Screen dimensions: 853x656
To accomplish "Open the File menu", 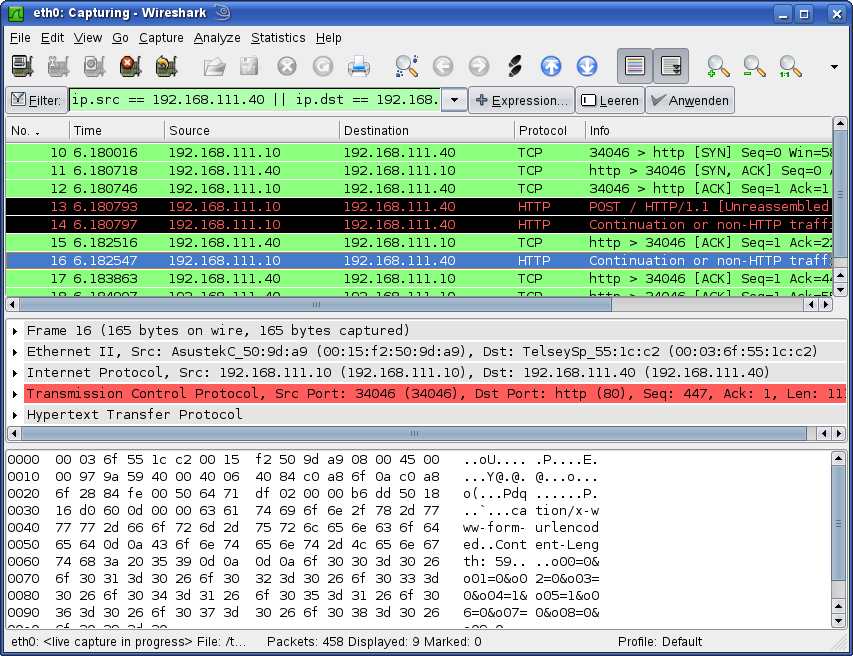I will [x=20, y=38].
